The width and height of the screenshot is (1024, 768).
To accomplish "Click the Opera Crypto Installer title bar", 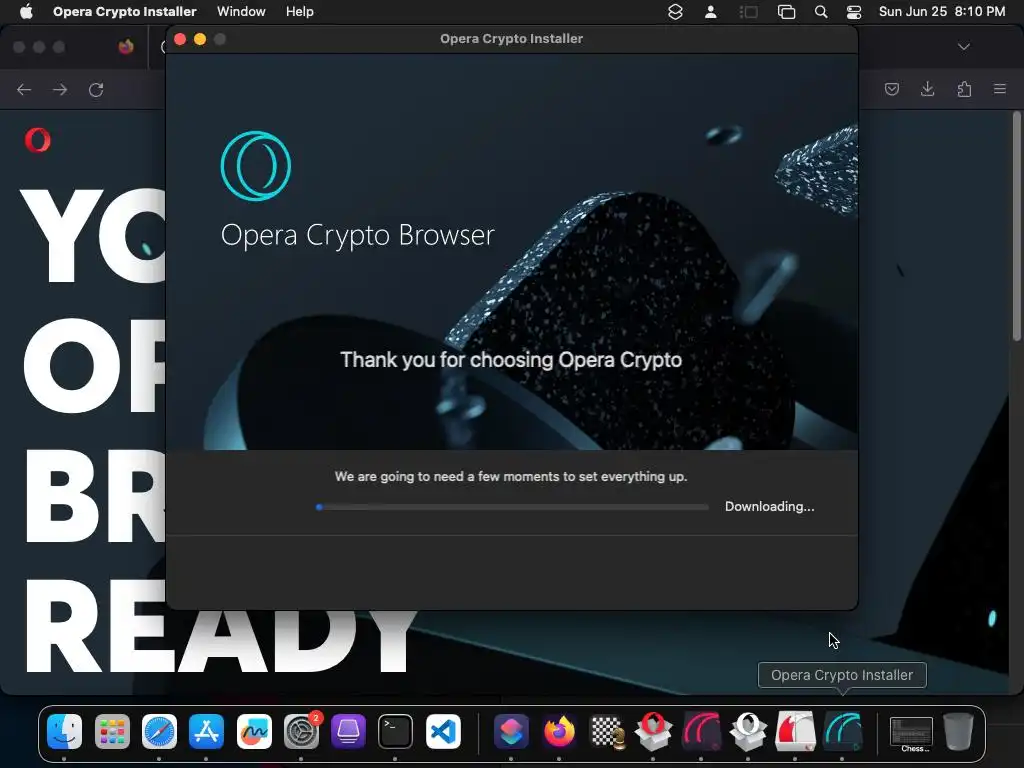I will point(511,39).
